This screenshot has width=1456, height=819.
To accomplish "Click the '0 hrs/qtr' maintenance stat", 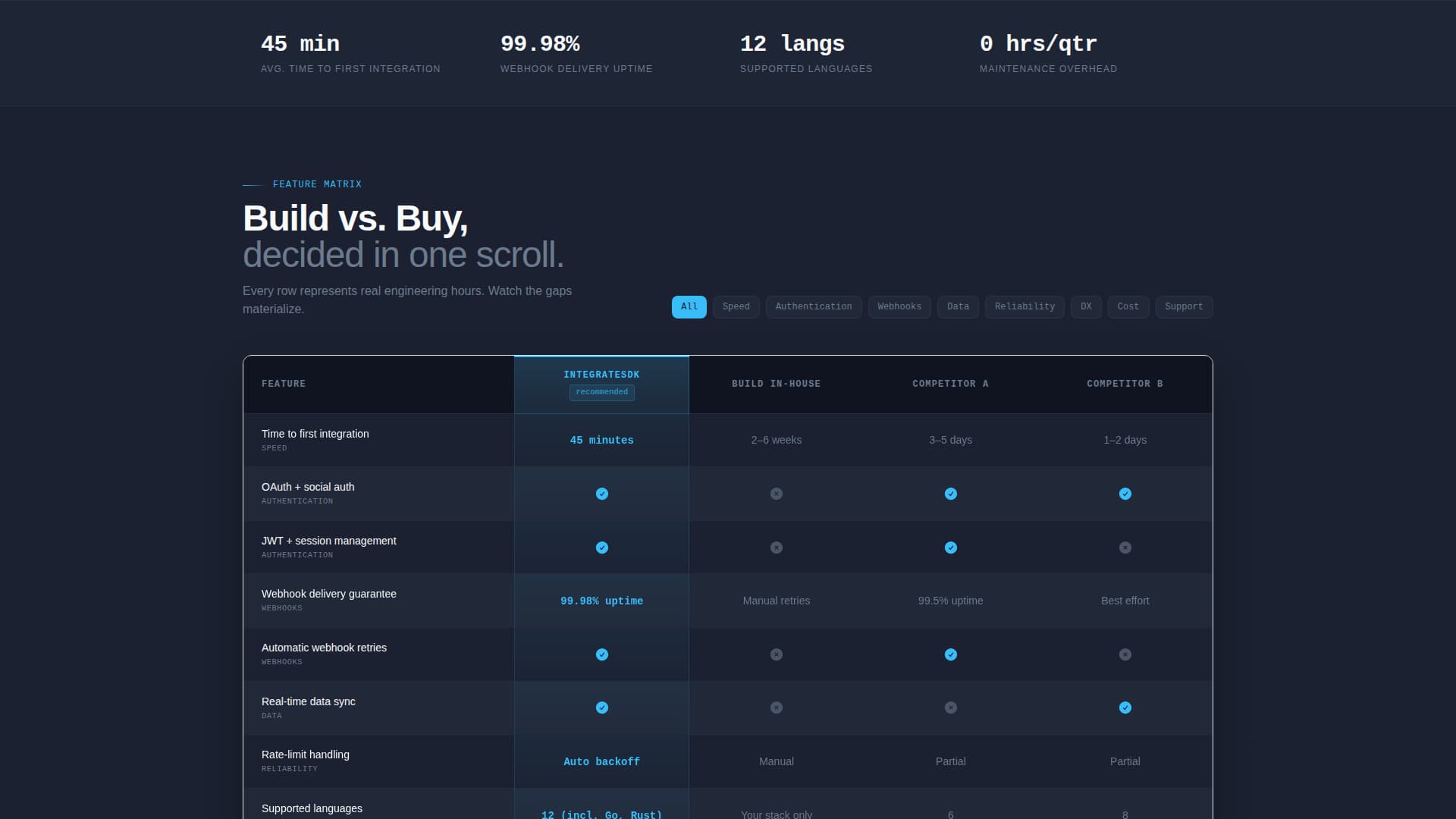I will (x=1038, y=43).
